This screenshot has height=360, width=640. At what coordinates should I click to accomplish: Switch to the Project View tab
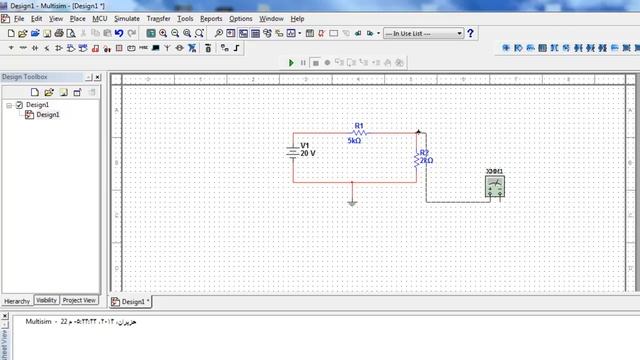click(79, 300)
